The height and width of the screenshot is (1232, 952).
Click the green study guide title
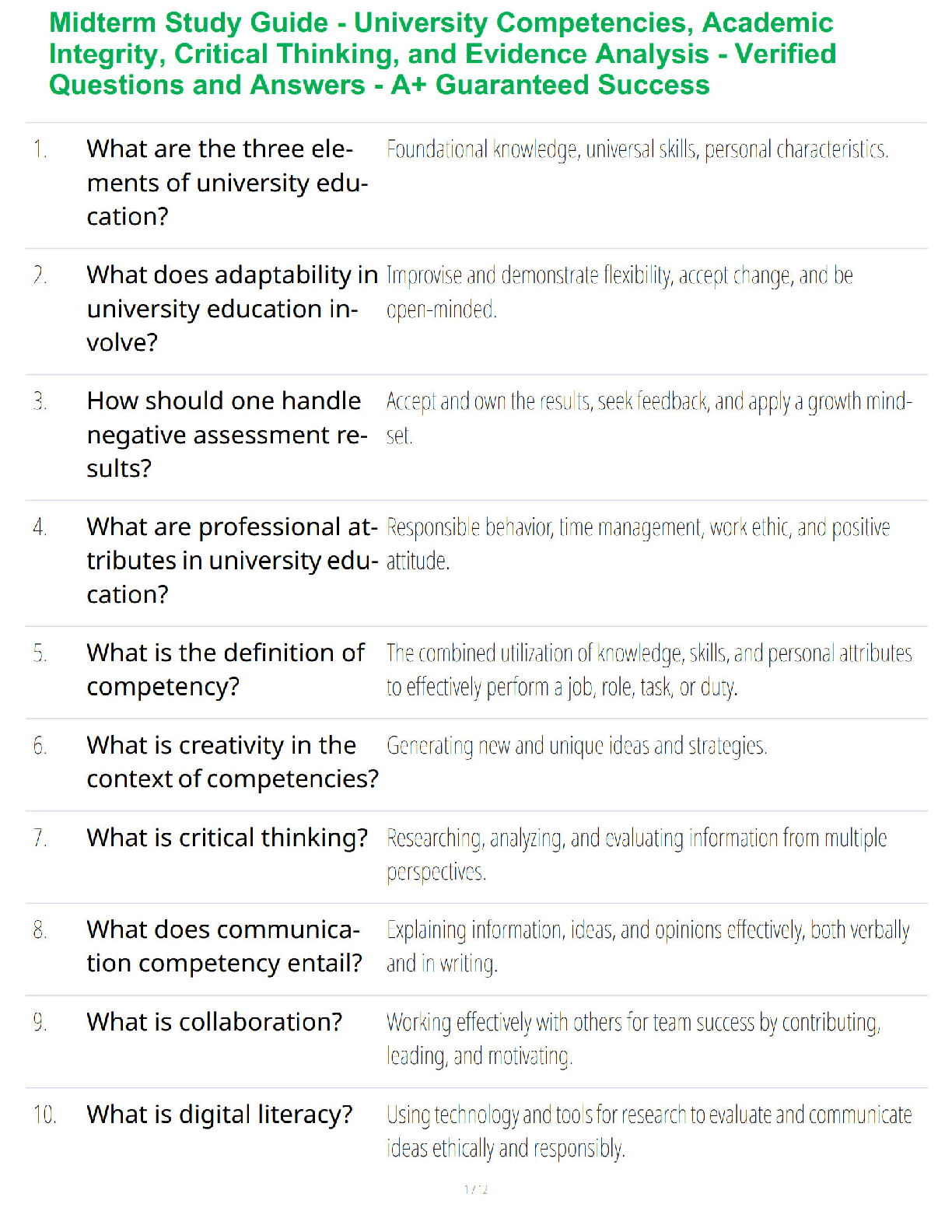442,54
